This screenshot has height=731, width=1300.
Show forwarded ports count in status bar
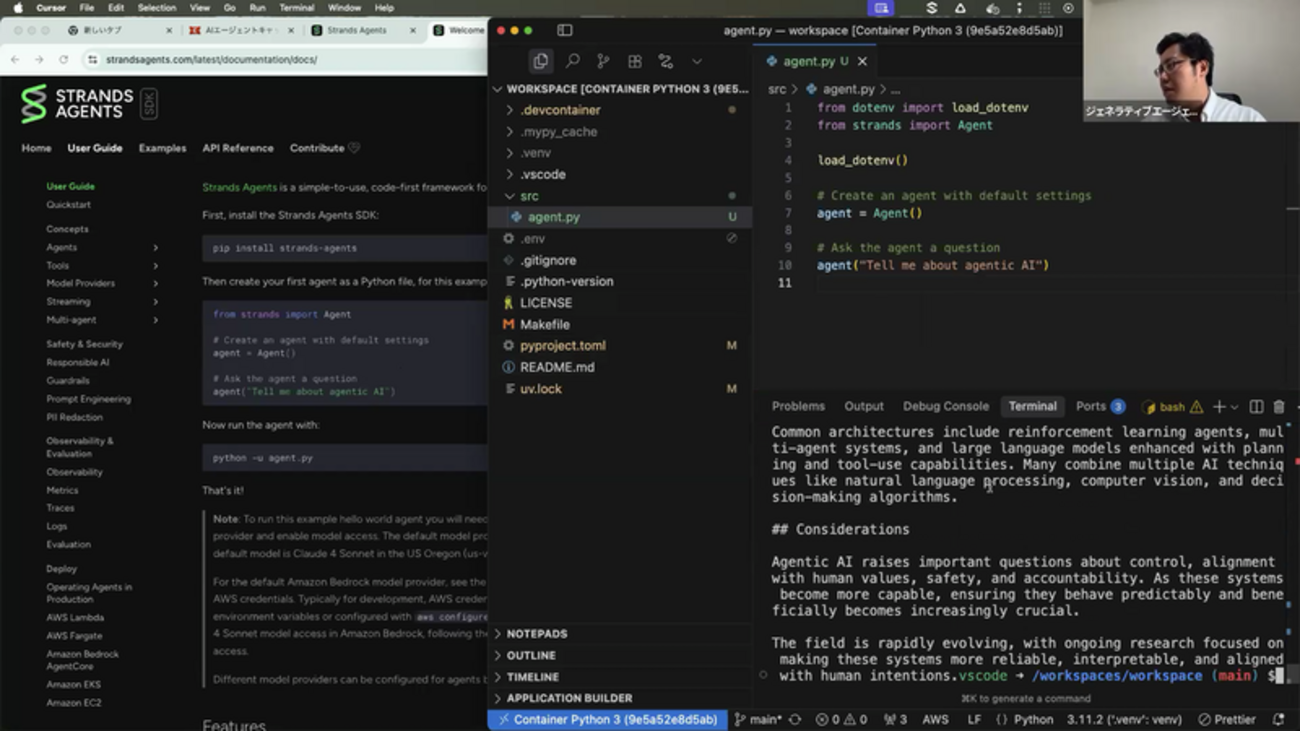895,720
